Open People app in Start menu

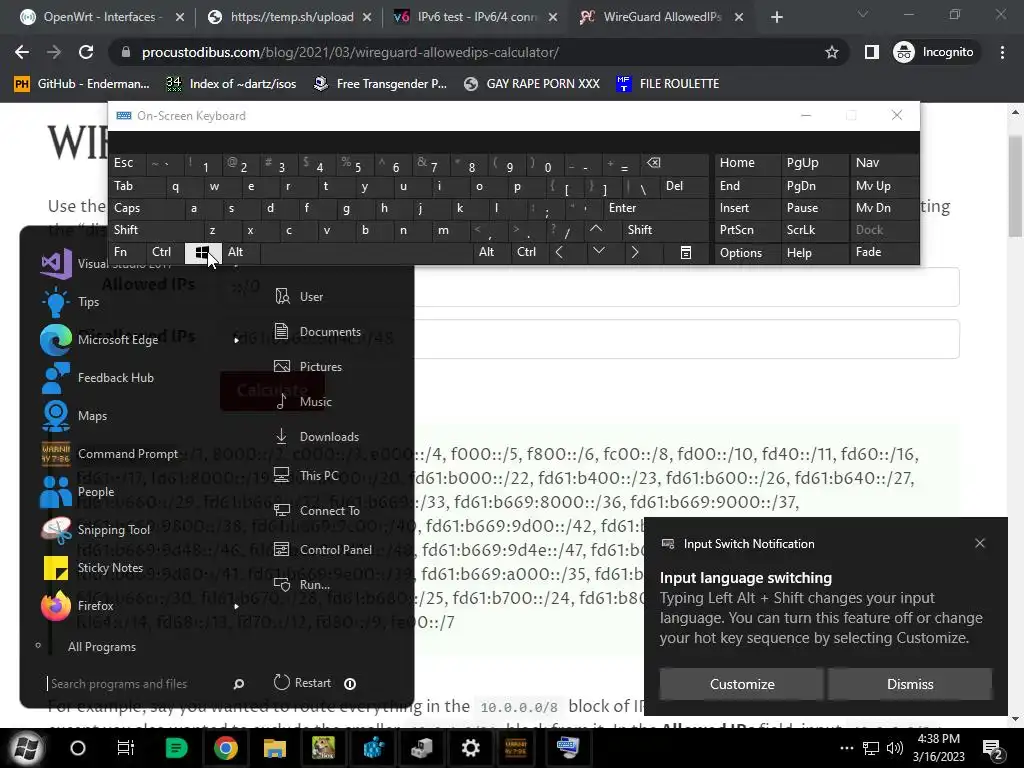(x=77, y=491)
